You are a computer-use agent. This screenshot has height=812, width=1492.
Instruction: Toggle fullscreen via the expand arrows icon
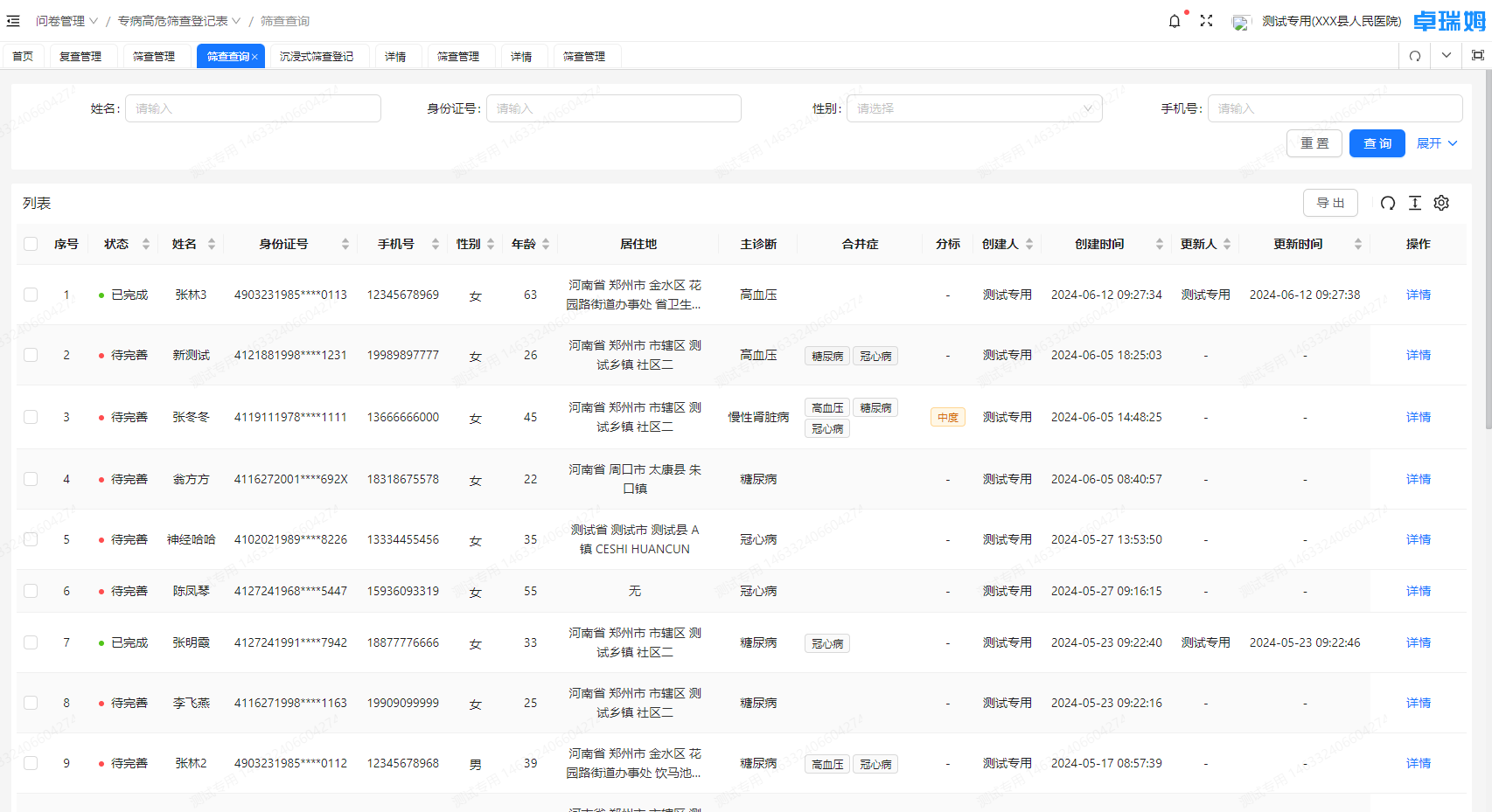(x=1206, y=21)
